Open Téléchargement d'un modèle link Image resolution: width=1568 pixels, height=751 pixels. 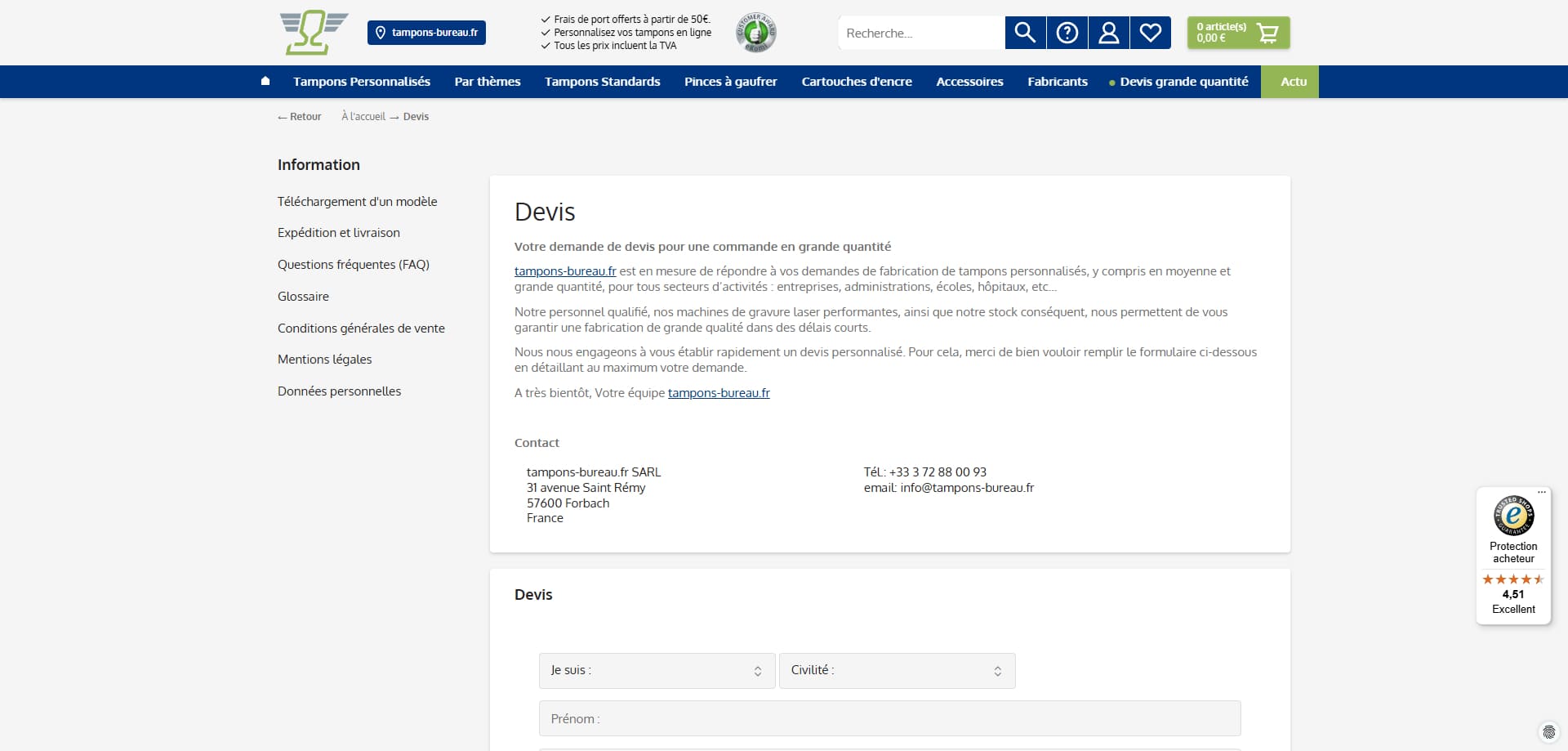pos(357,202)
